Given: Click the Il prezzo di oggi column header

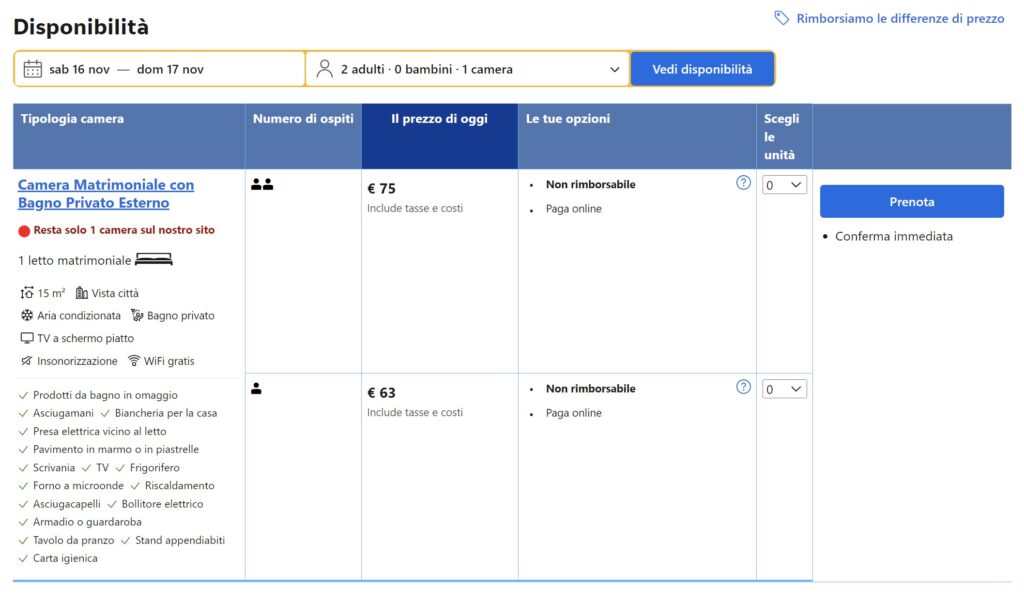Looking at the screenshot, I should pos(439,119).
